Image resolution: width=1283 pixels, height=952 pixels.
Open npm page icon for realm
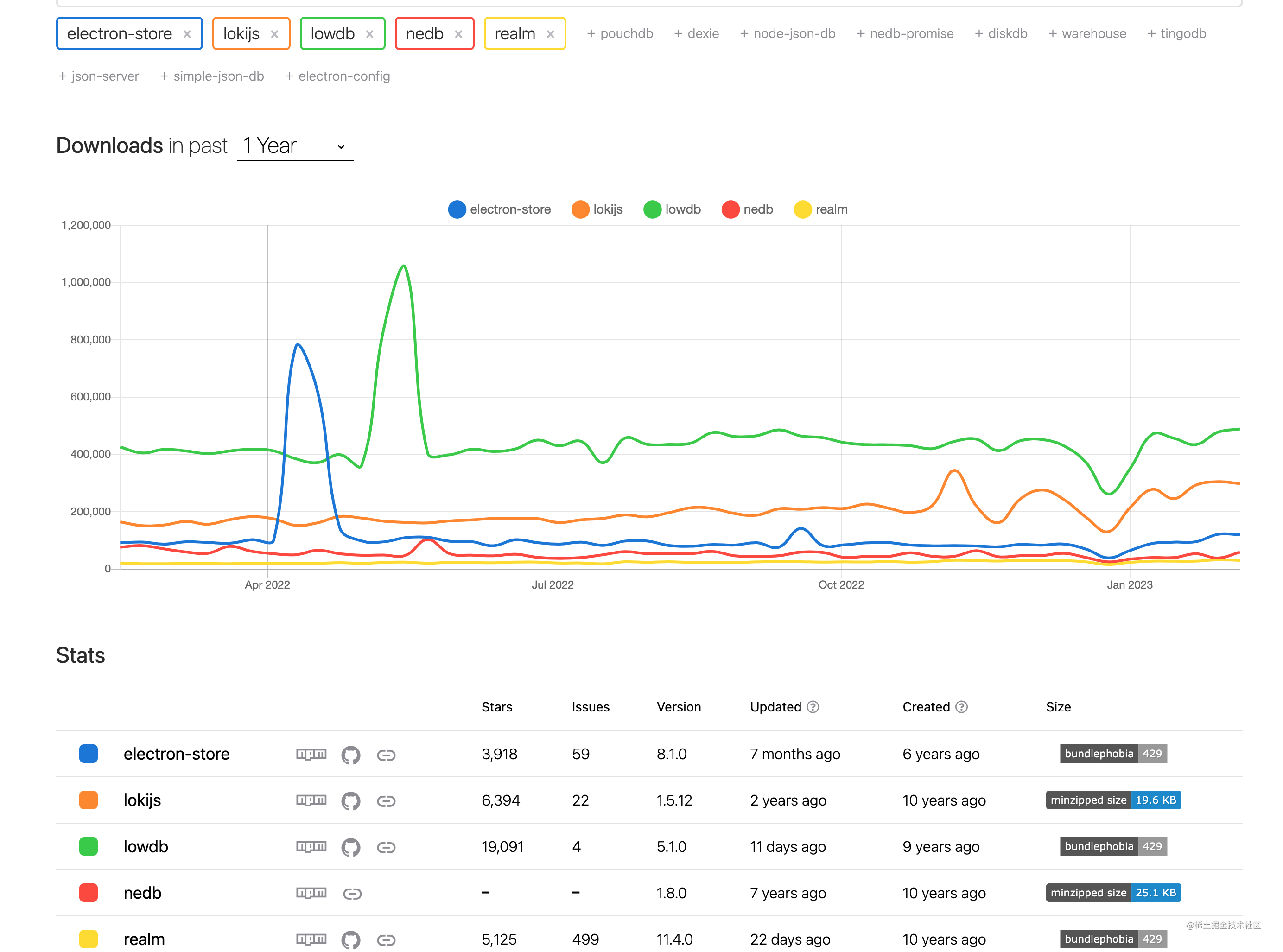tap(311, 939)
